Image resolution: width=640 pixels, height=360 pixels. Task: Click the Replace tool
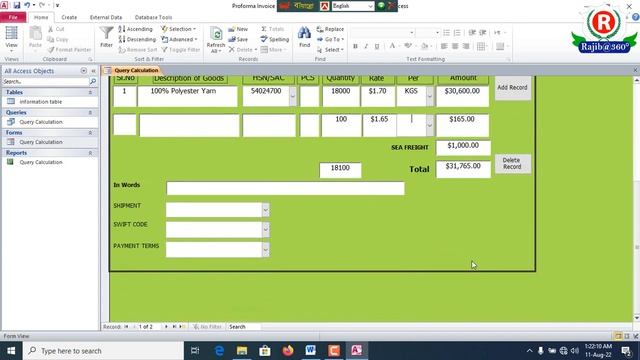coord(330,29)
